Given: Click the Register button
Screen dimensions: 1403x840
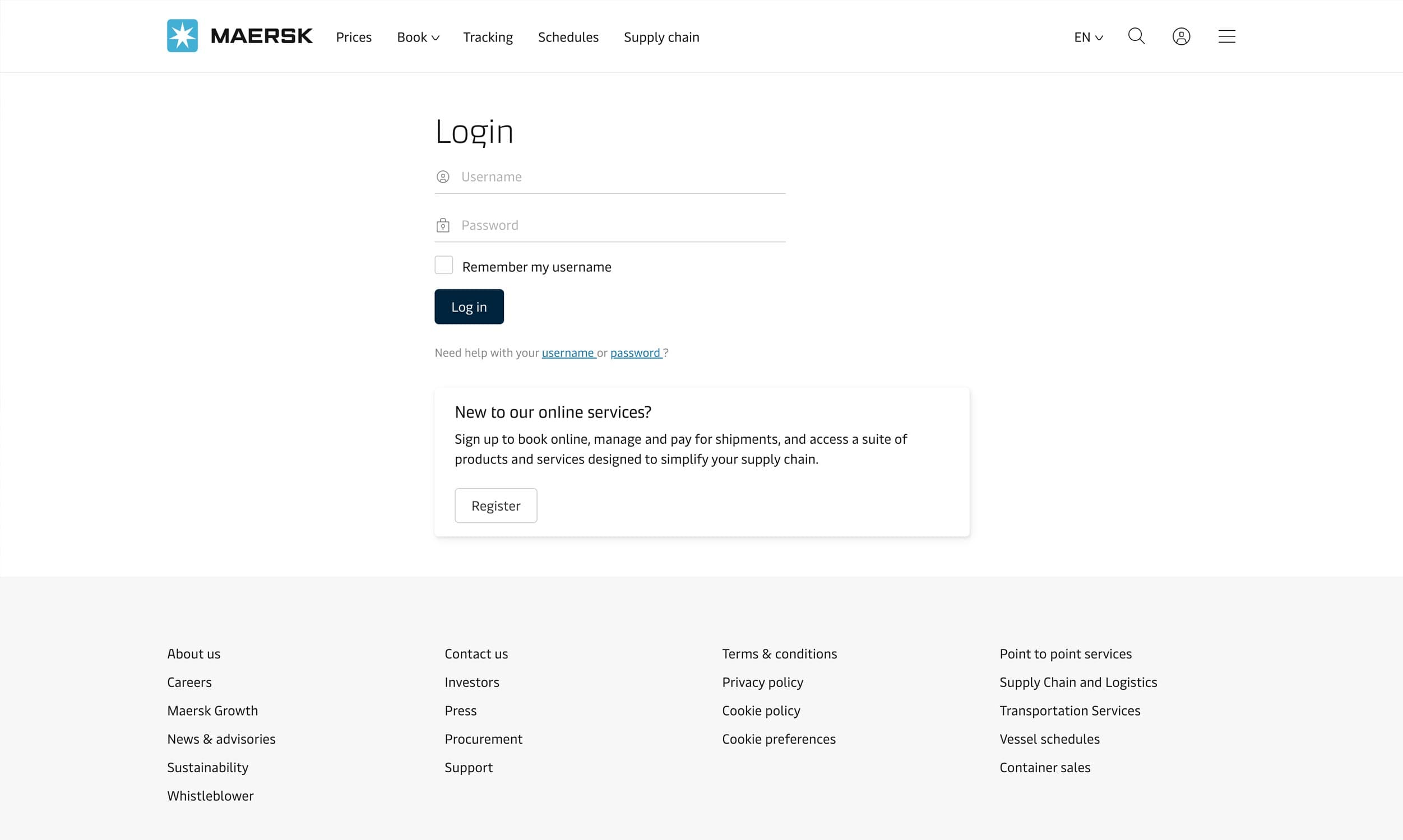Looking at the screenshot, I should (496, 505).
